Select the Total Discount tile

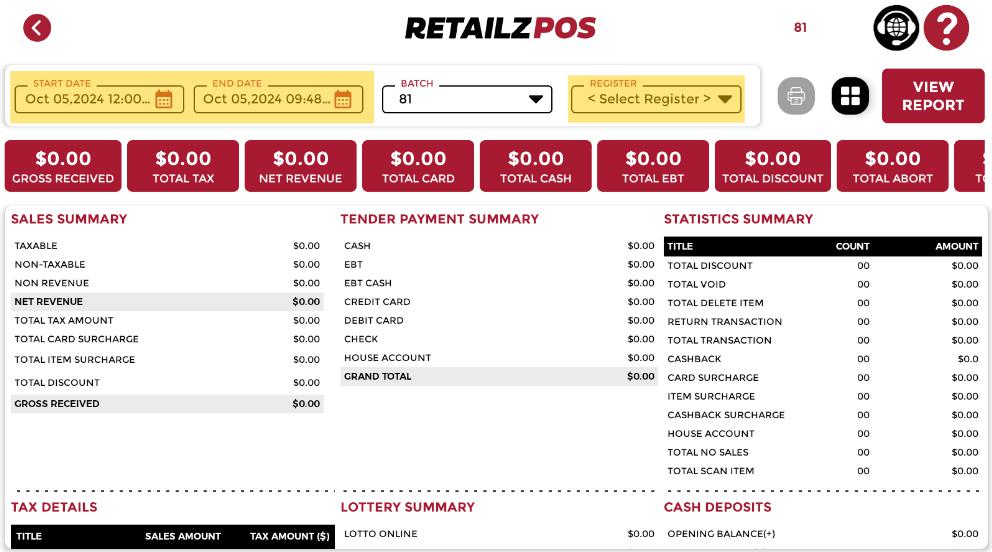click(772, 166)
